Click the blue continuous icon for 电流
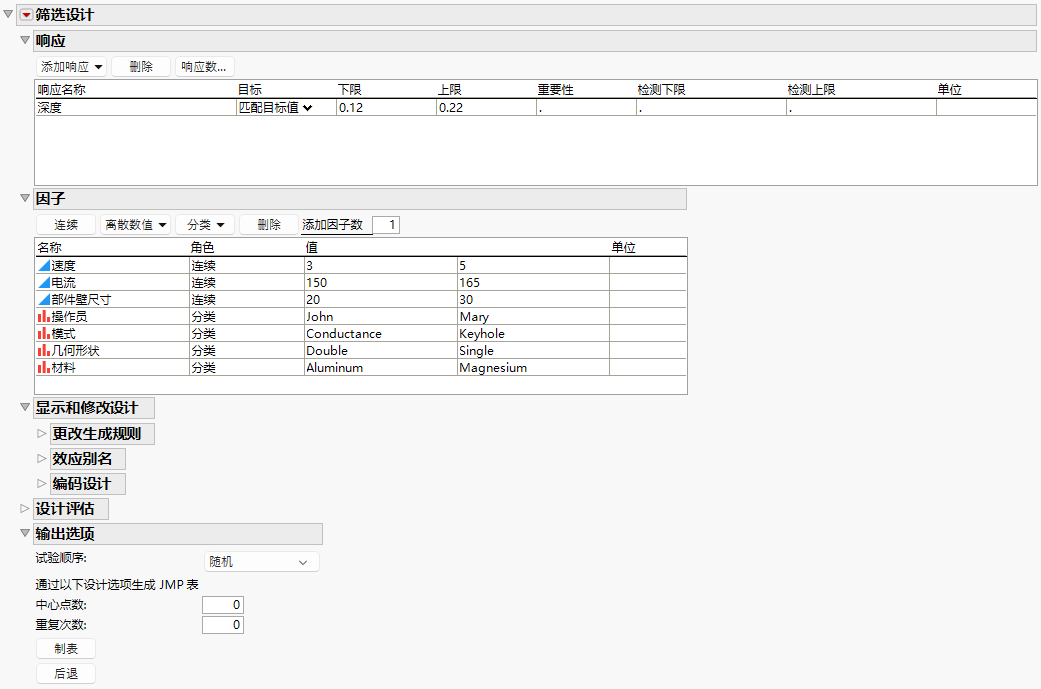The width and height of the screenshot is (1041, 689). (x=44, y=283)
